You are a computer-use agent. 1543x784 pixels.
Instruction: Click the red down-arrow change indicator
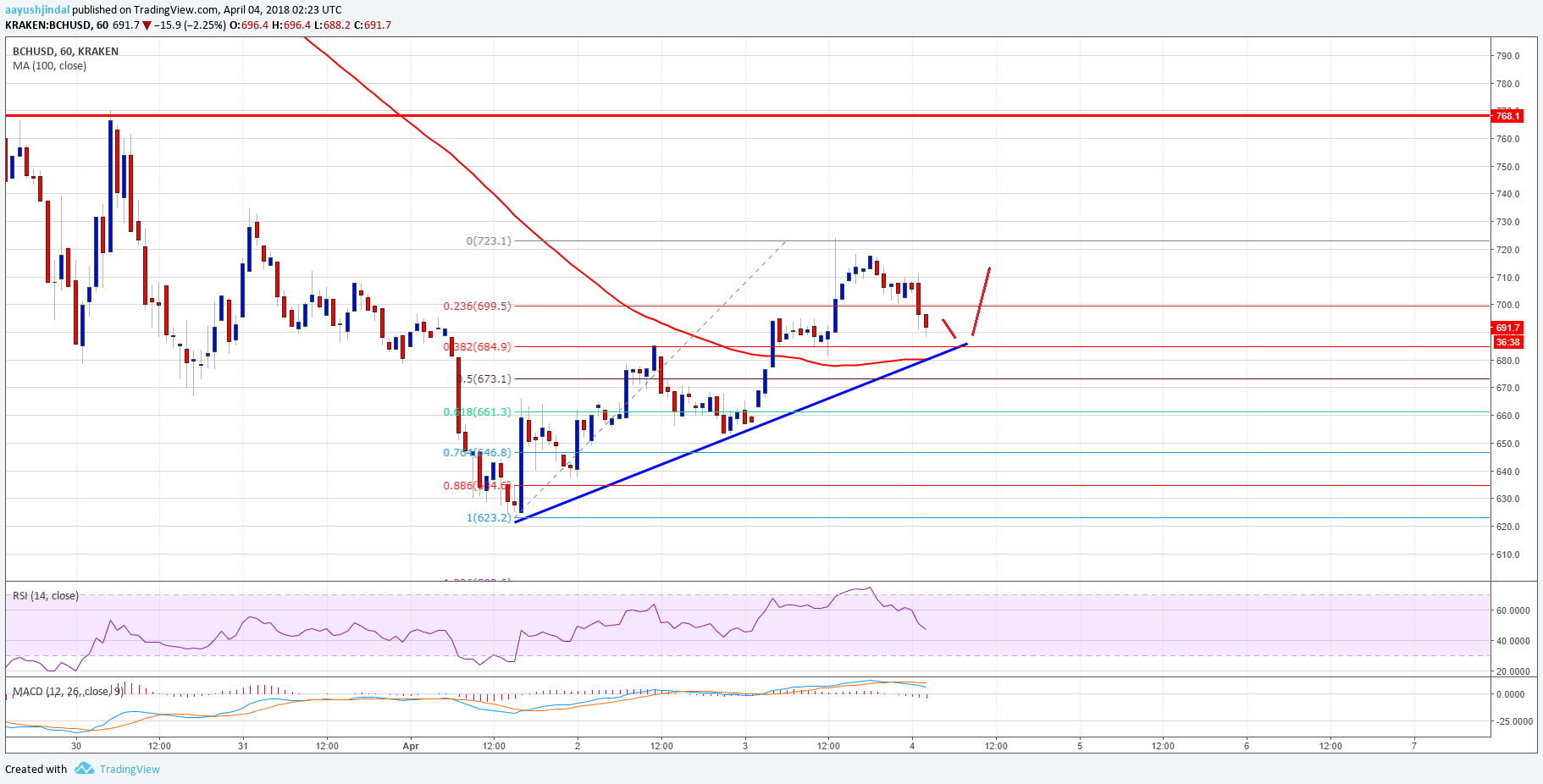coord(147,25)
